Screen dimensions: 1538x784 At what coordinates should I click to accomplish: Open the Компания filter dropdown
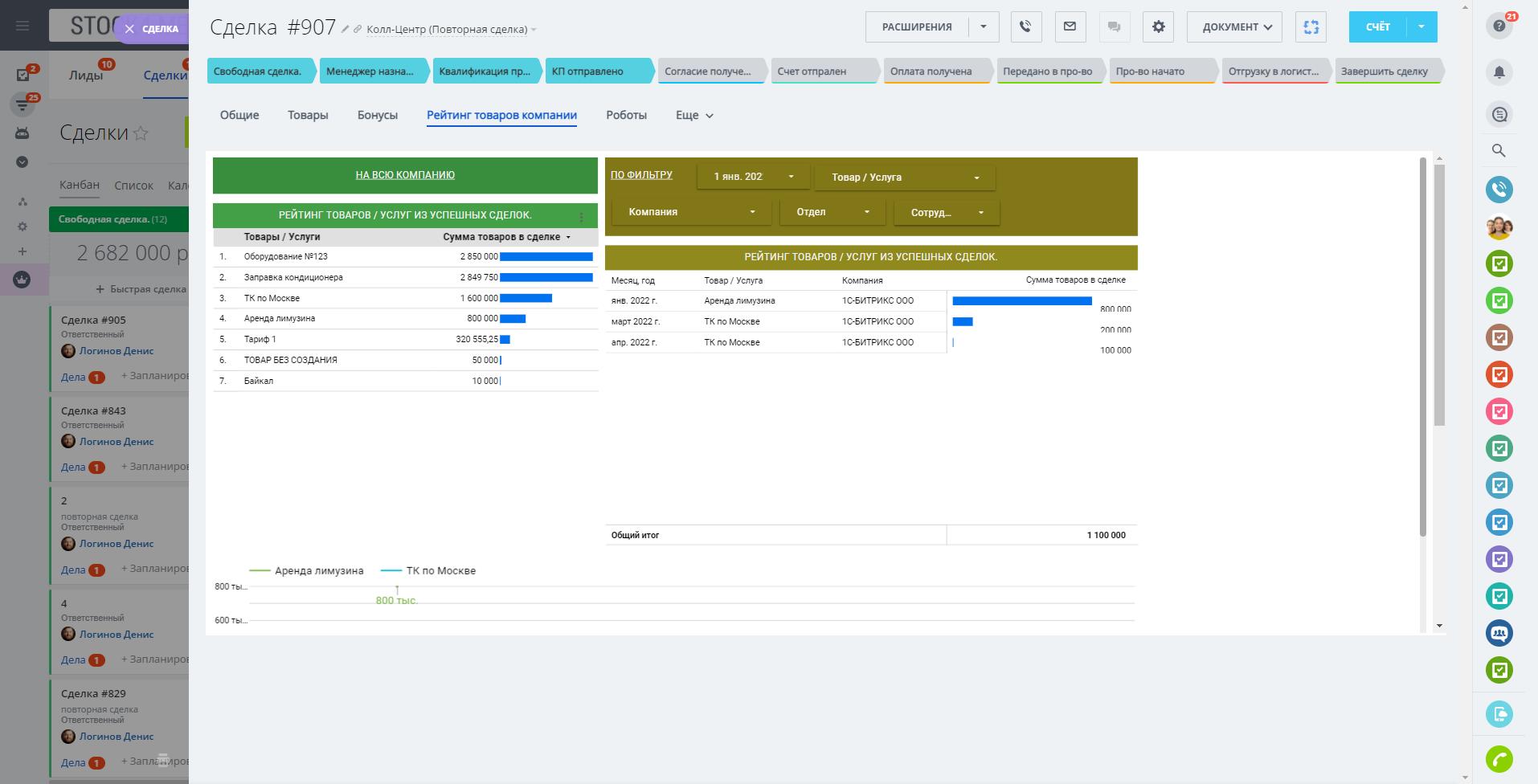pyautogui.click(x=691, y=212)
